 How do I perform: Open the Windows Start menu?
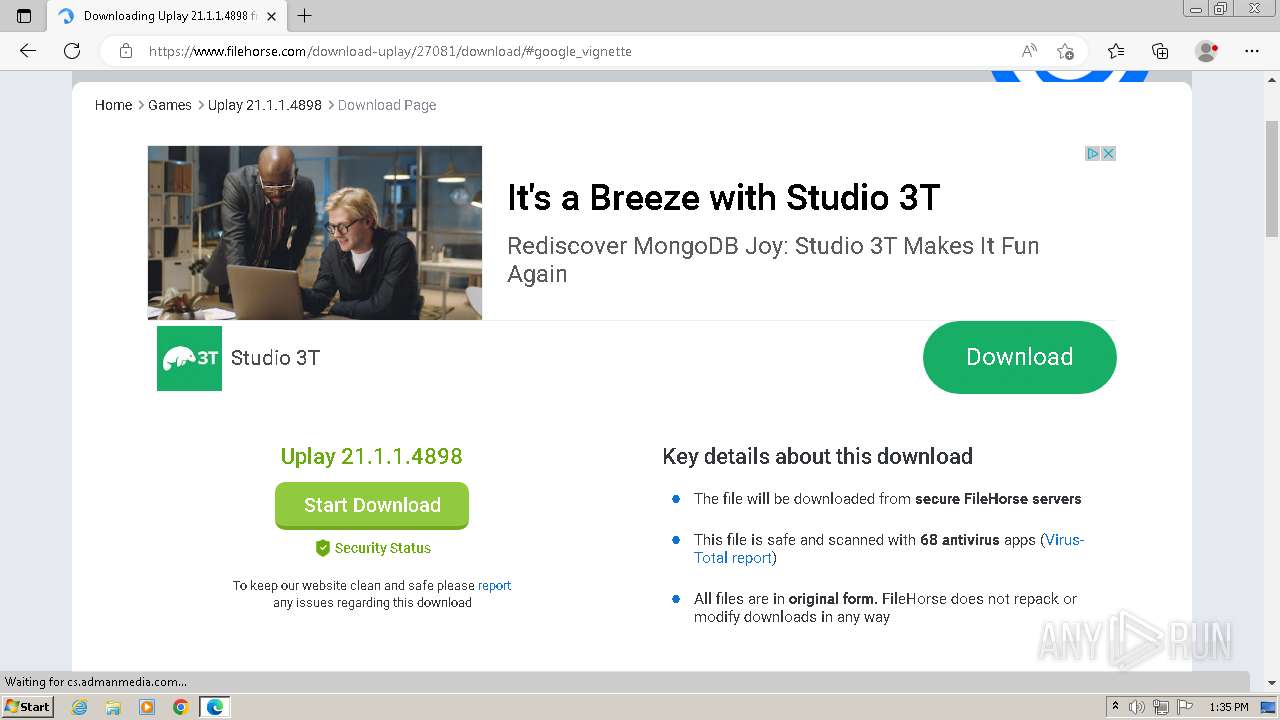28,706
